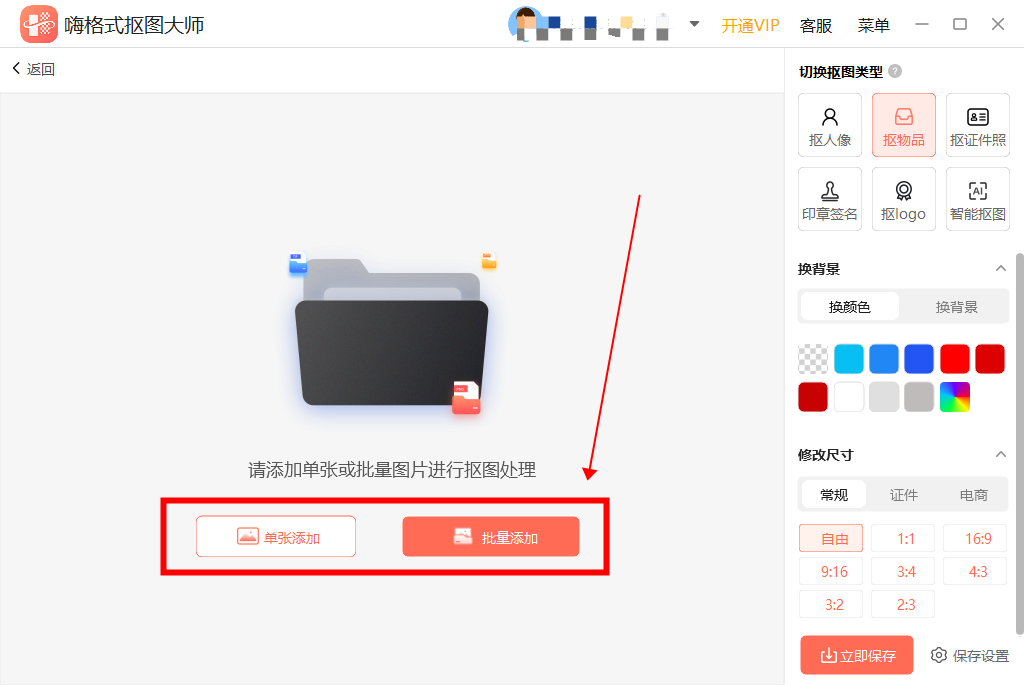Choose the white color swatch
Image resolution: width=1024 pixels, height=685 pixels.
tap(848, 397)
